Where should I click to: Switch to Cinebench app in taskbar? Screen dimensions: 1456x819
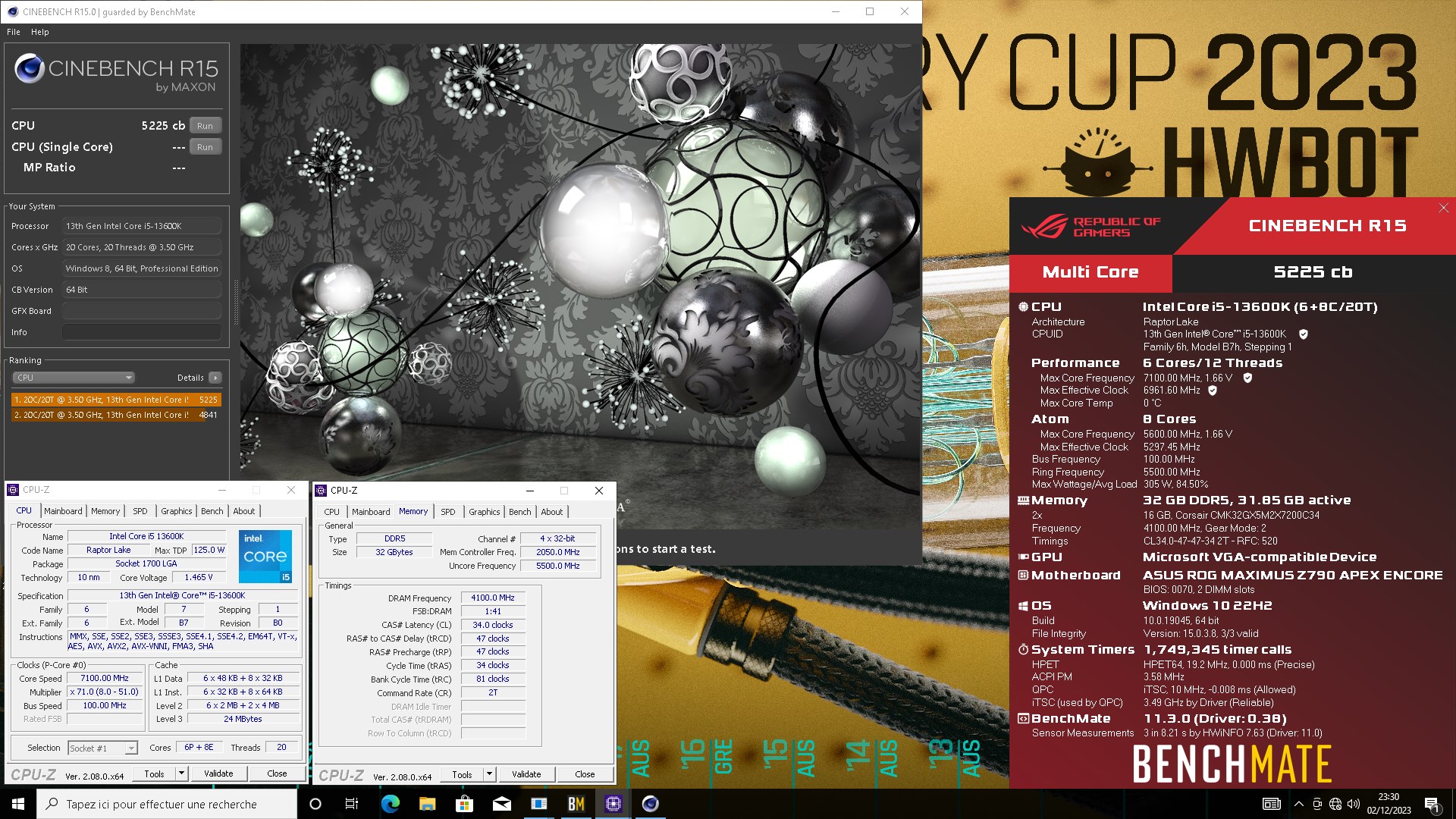tap(651, 804)
